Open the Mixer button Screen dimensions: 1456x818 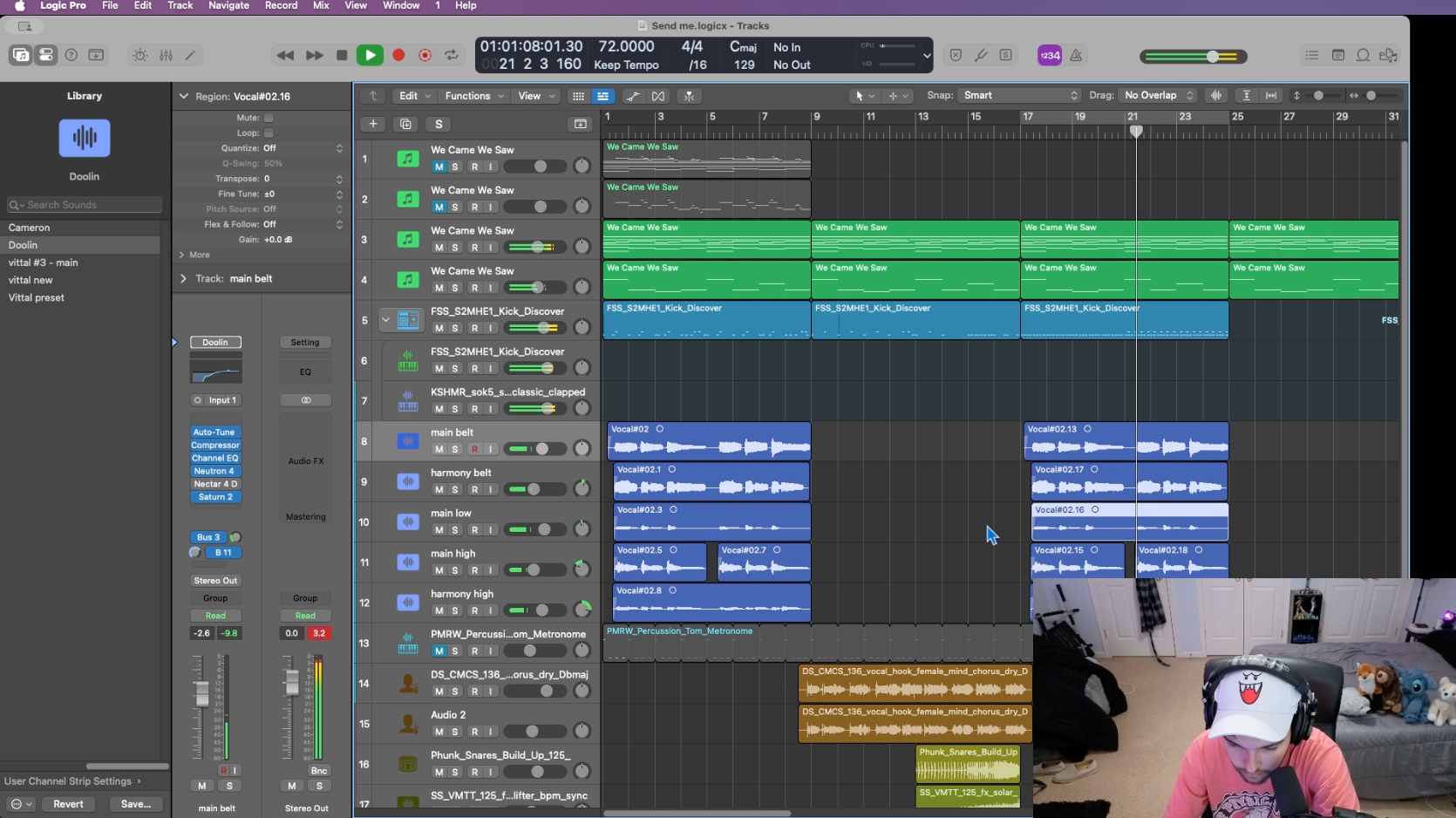click(x=166, y=55)
